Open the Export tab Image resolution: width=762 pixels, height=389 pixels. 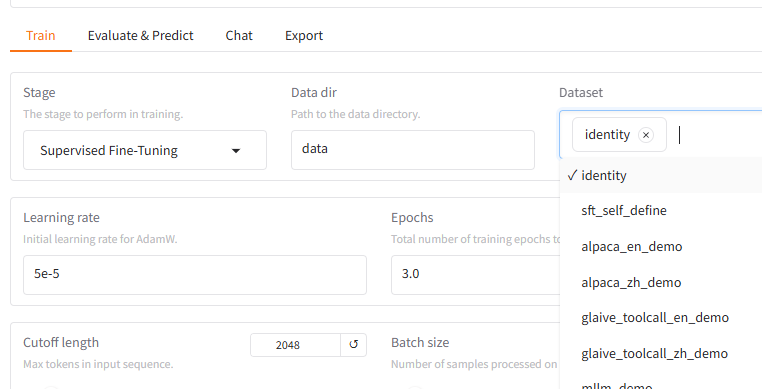pyautogui.click(x=304, y=35)
